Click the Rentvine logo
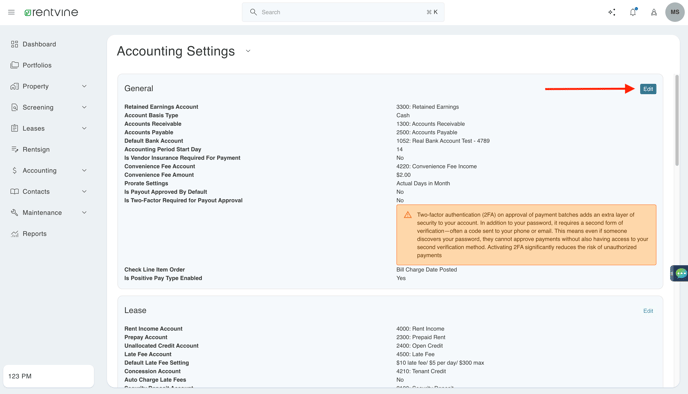Viewport: 688px width, 394px height. coord(51,12)
